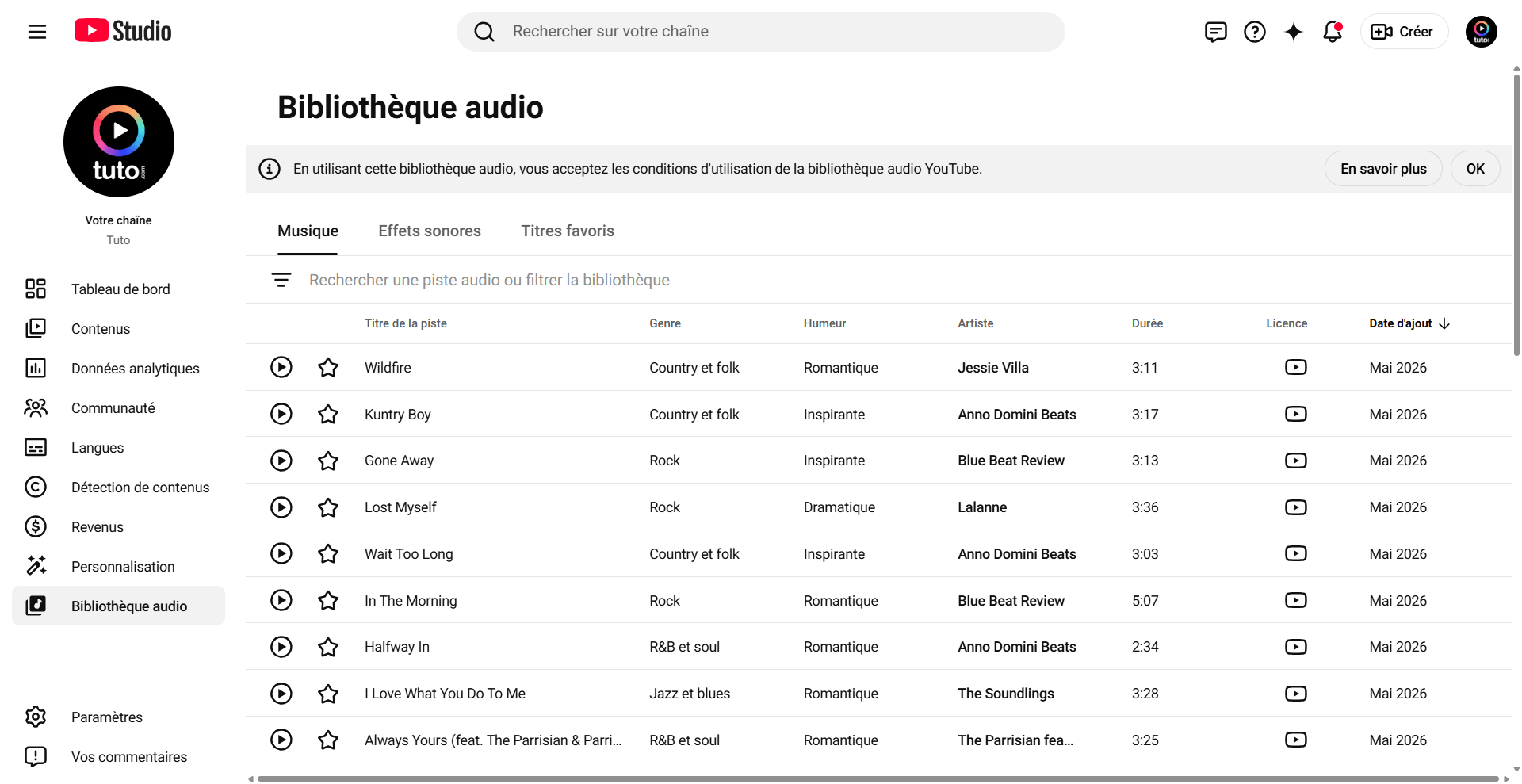Sort by Date d'ajout column
This screenshot has height=784, width=1522.
click(x=1409, y=323)
